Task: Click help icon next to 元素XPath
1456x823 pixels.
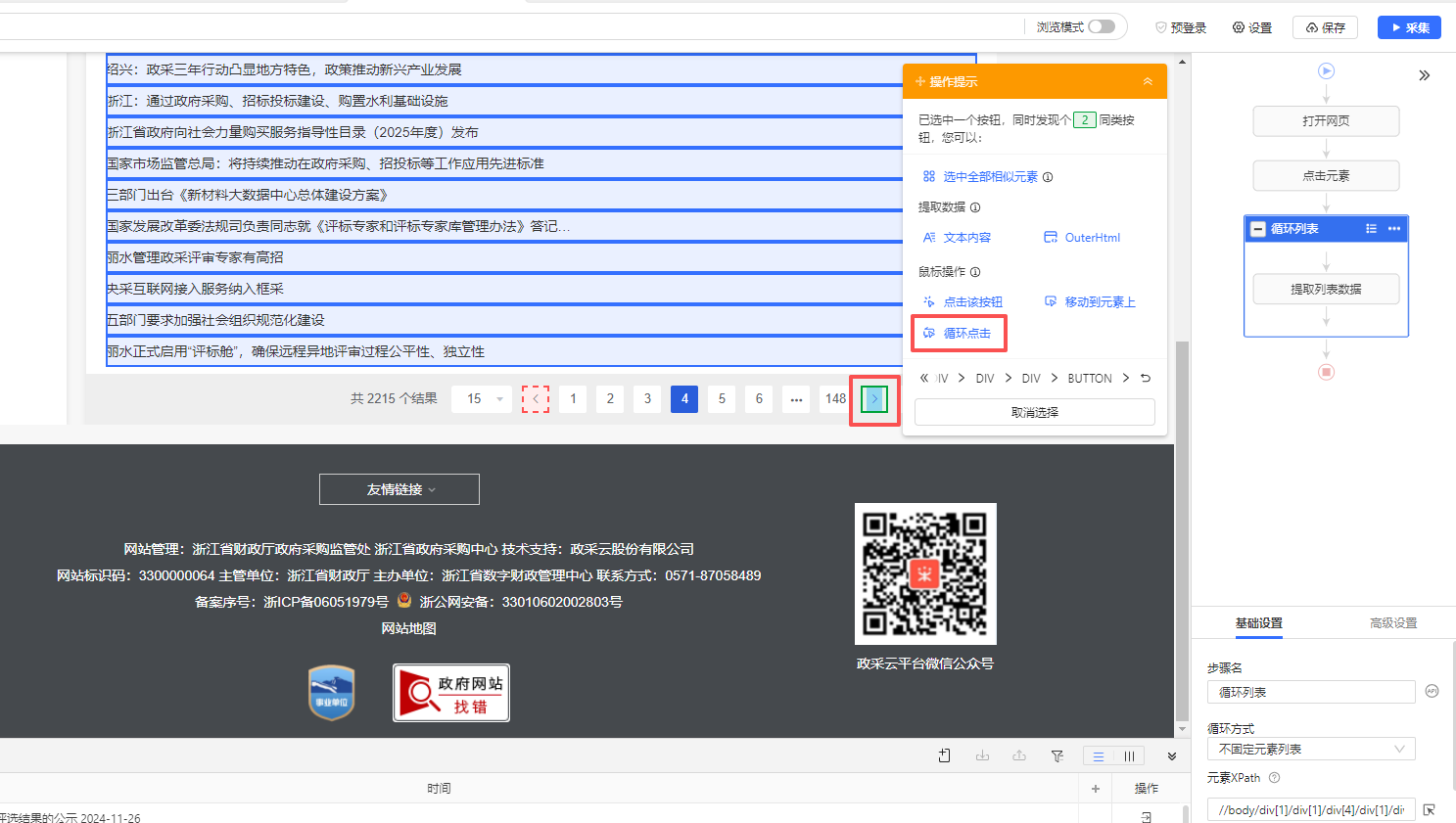Action: (1274, 778)
